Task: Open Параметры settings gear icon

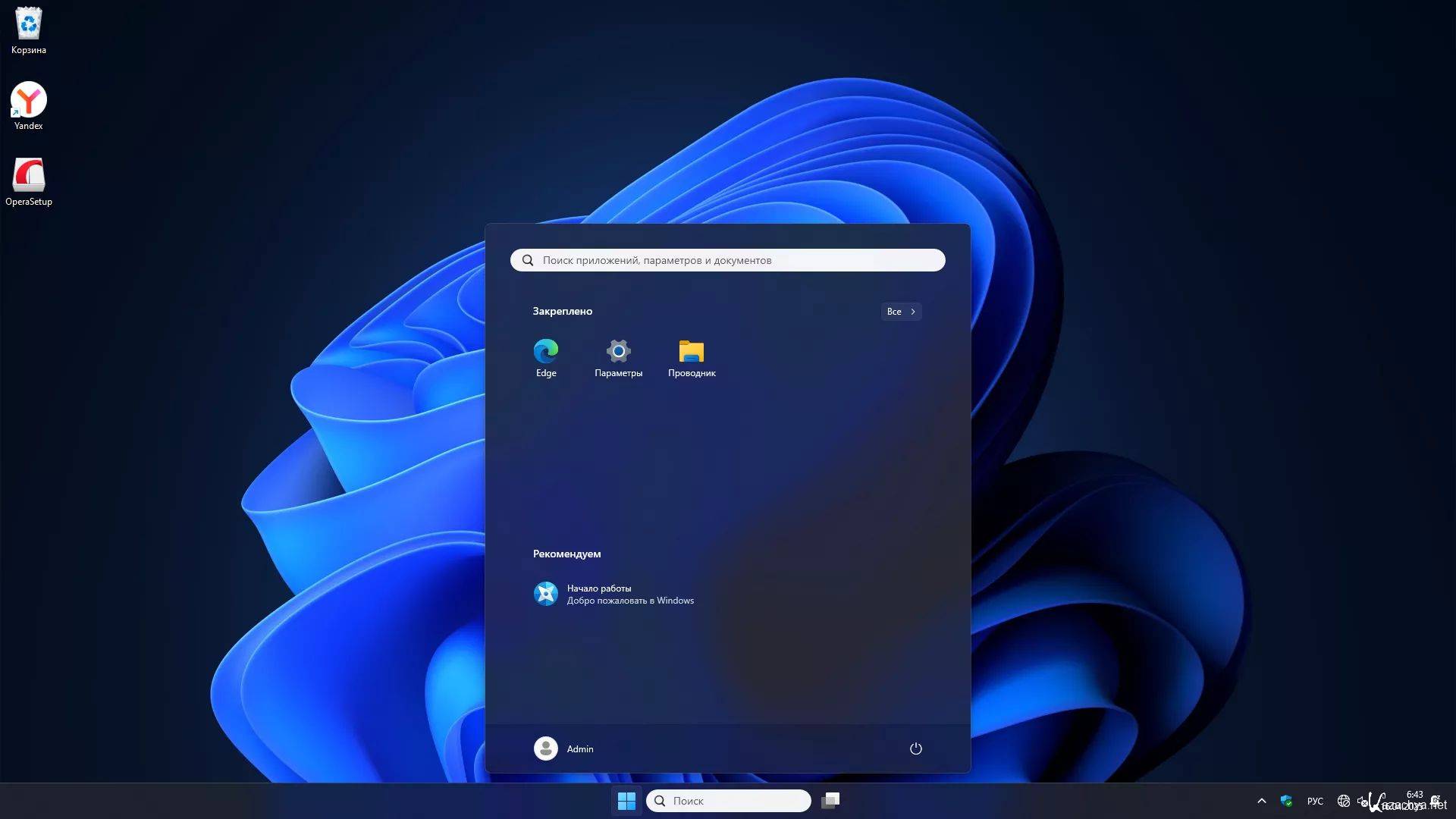Action: click(618, 357)
